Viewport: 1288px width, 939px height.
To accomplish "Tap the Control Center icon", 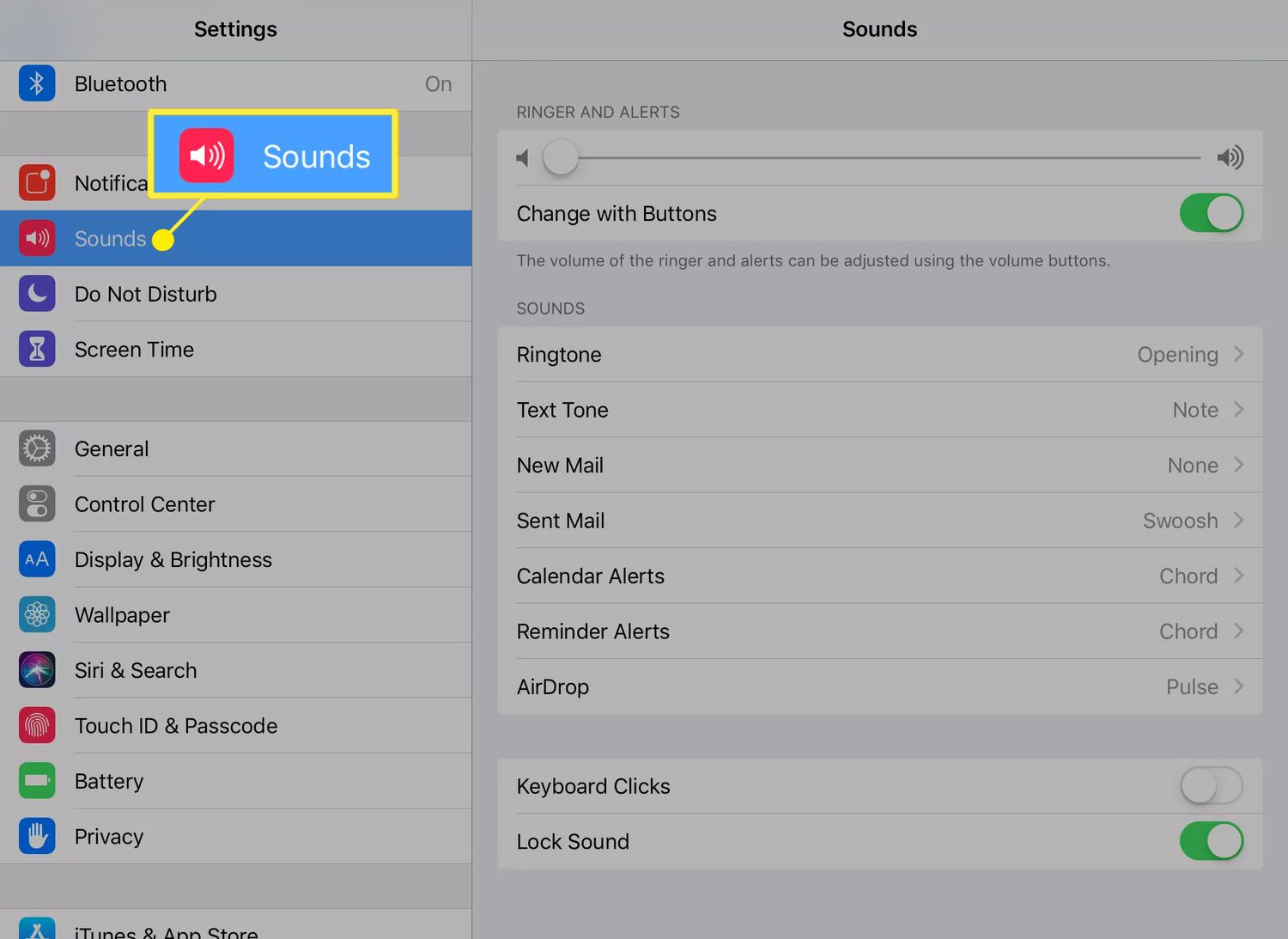I will (37, 504).
